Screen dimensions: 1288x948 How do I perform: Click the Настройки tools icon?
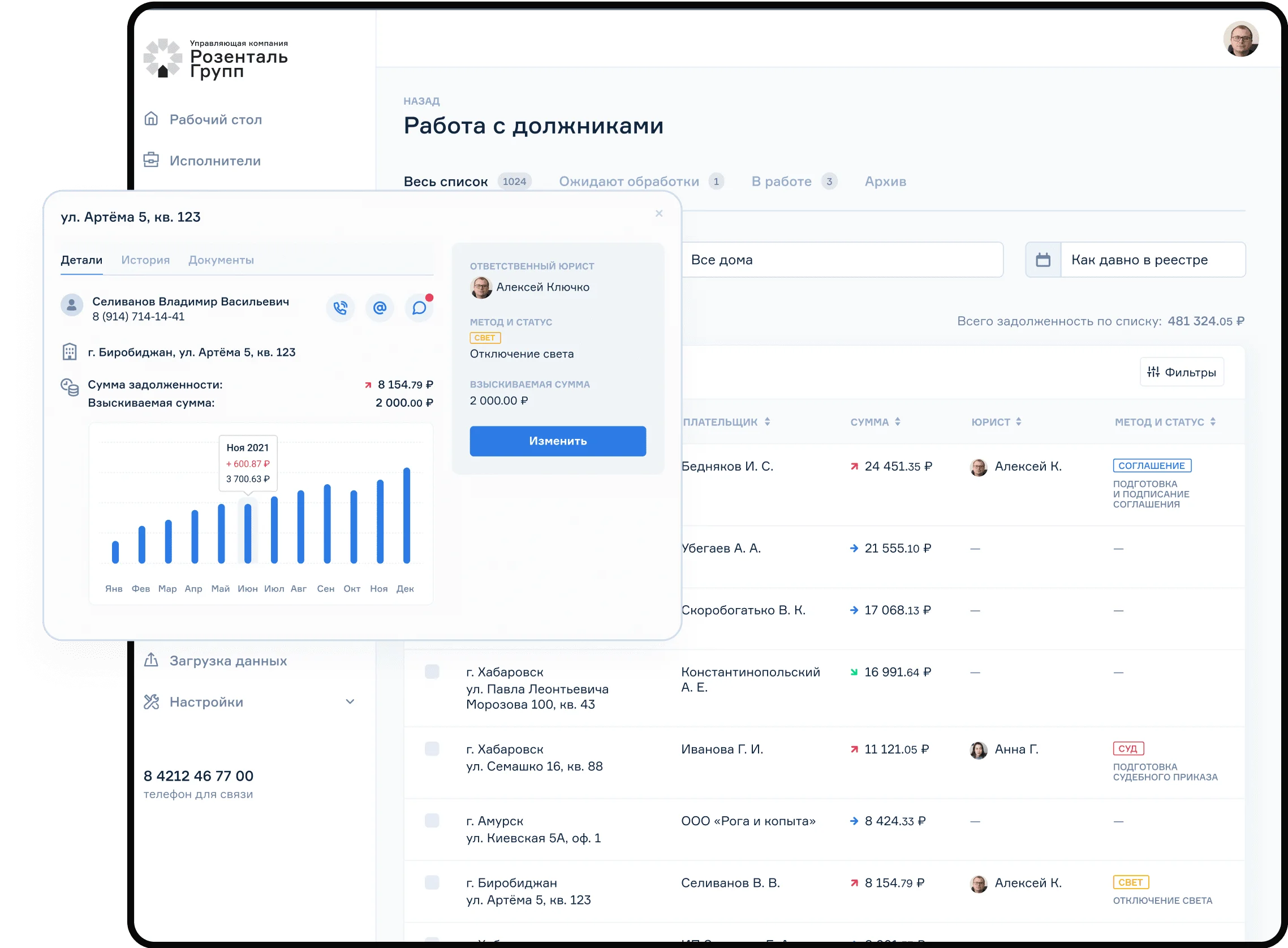point(152,702)
